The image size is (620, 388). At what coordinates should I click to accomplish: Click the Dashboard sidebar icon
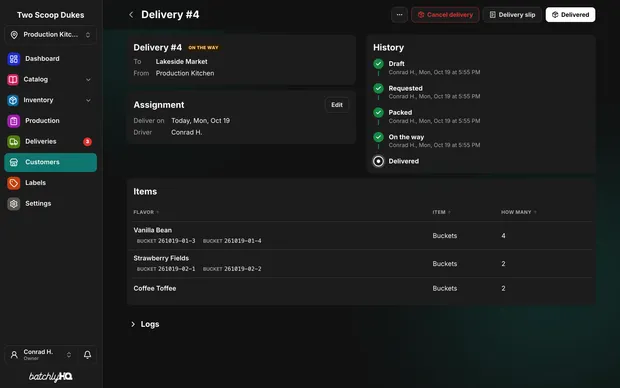13,59
